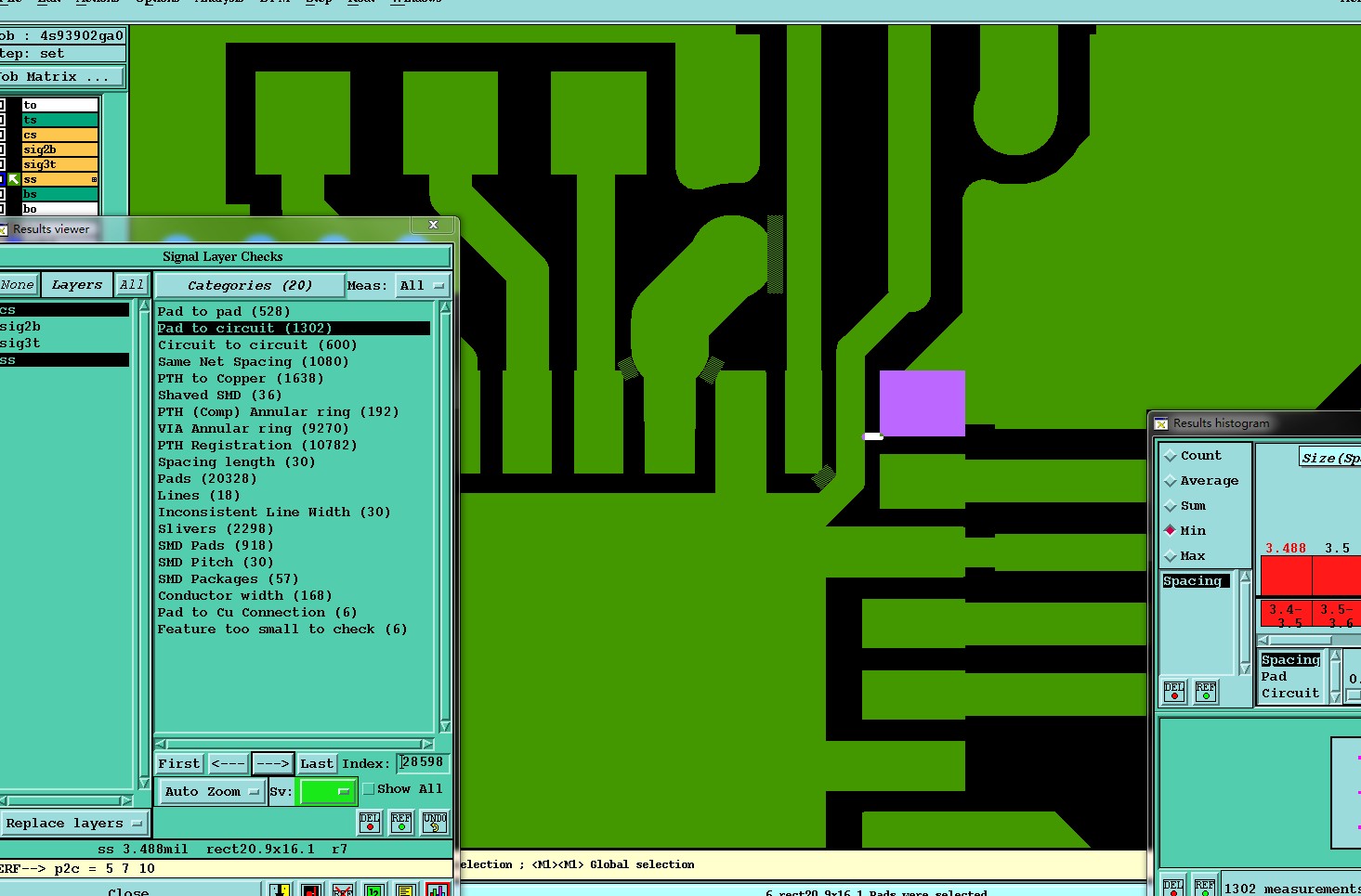
Task: Go to previous result with left arrow
Action: click(228, 764)
